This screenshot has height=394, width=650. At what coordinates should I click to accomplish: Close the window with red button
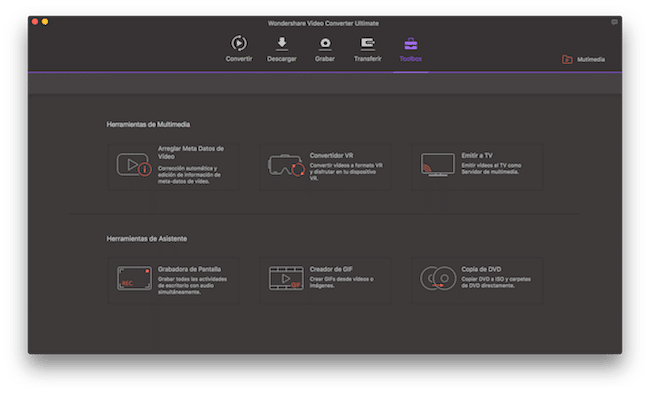click(35, 22)
